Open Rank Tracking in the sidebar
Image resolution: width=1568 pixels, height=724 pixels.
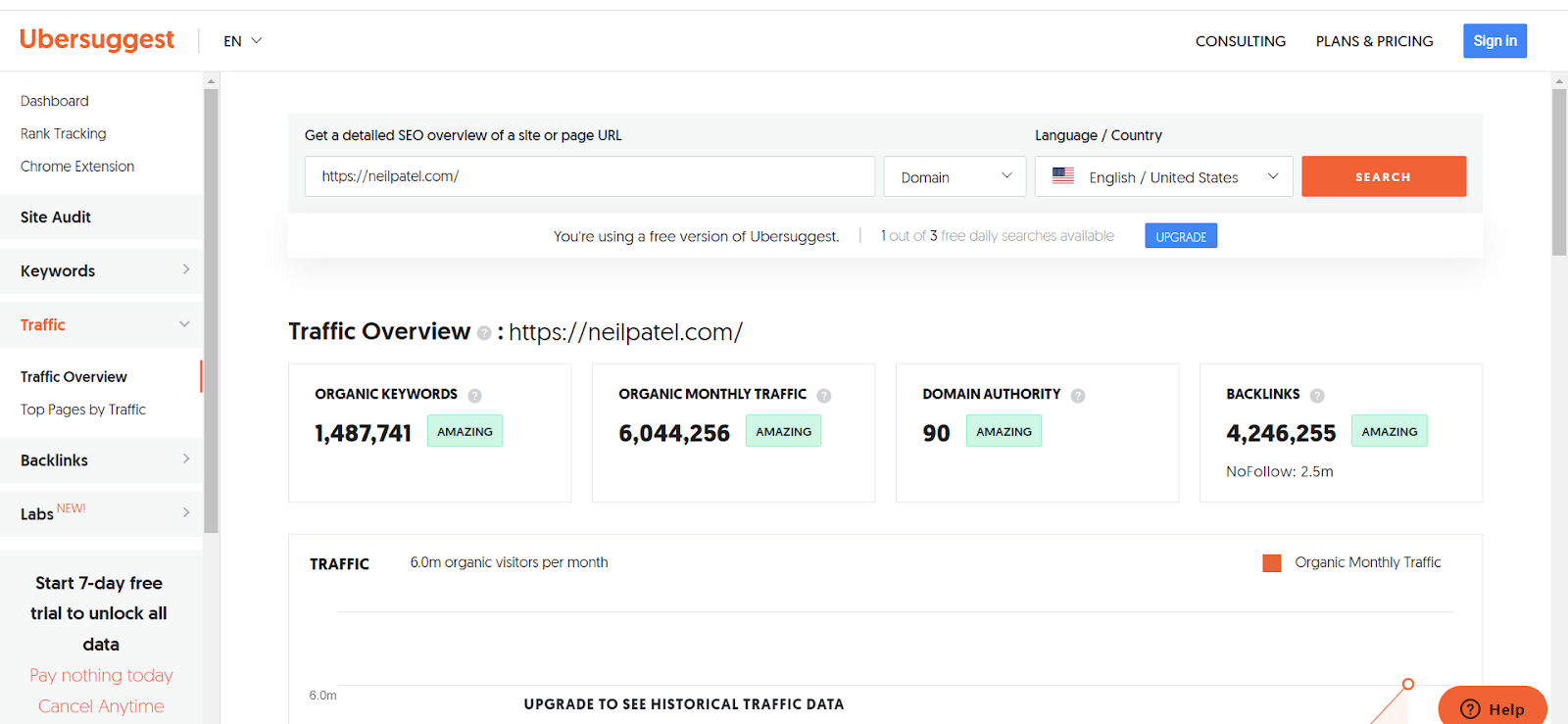[64, 133]
